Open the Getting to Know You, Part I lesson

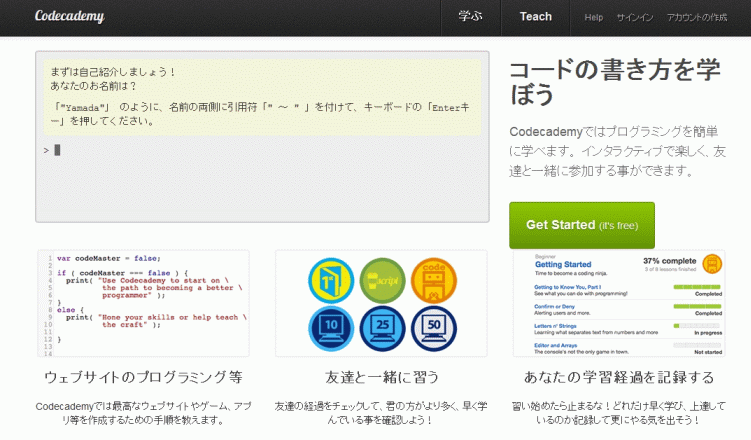(568, 287)
